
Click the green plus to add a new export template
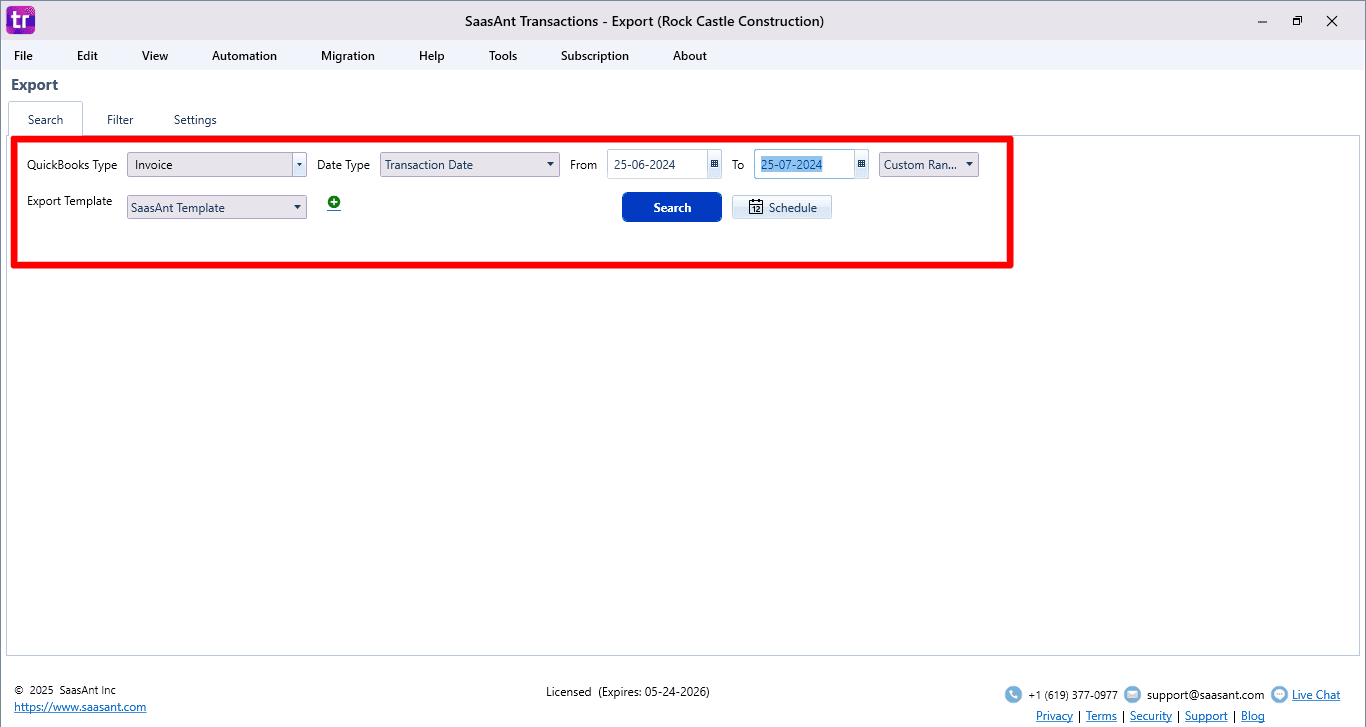coord(333,202)
